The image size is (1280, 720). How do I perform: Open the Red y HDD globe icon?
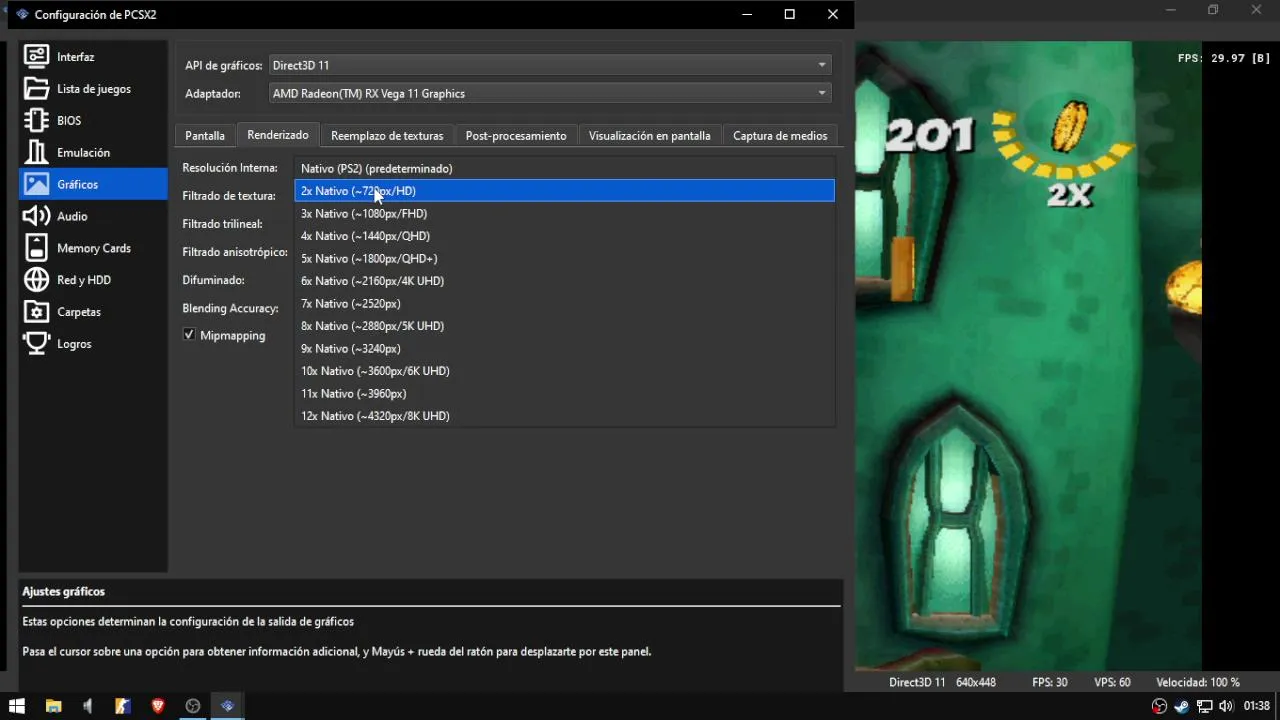click(36, 280)
